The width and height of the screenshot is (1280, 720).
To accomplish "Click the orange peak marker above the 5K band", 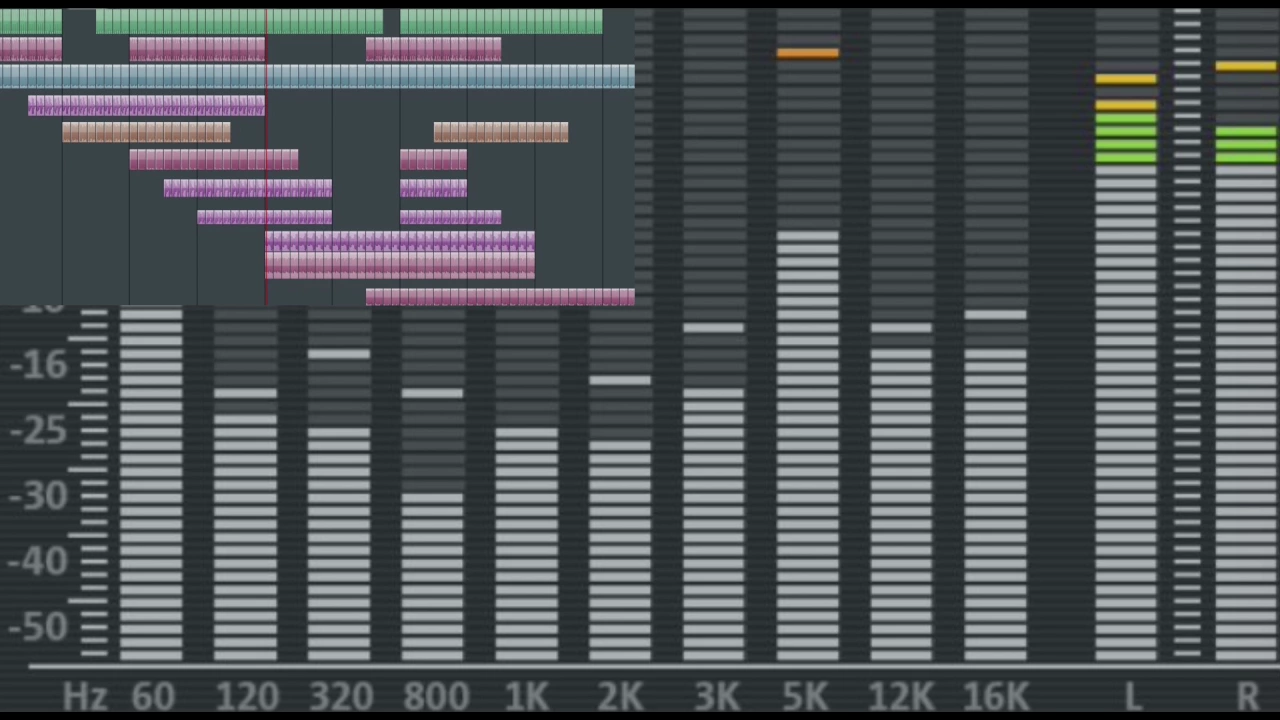I will [x=808, y=53].
